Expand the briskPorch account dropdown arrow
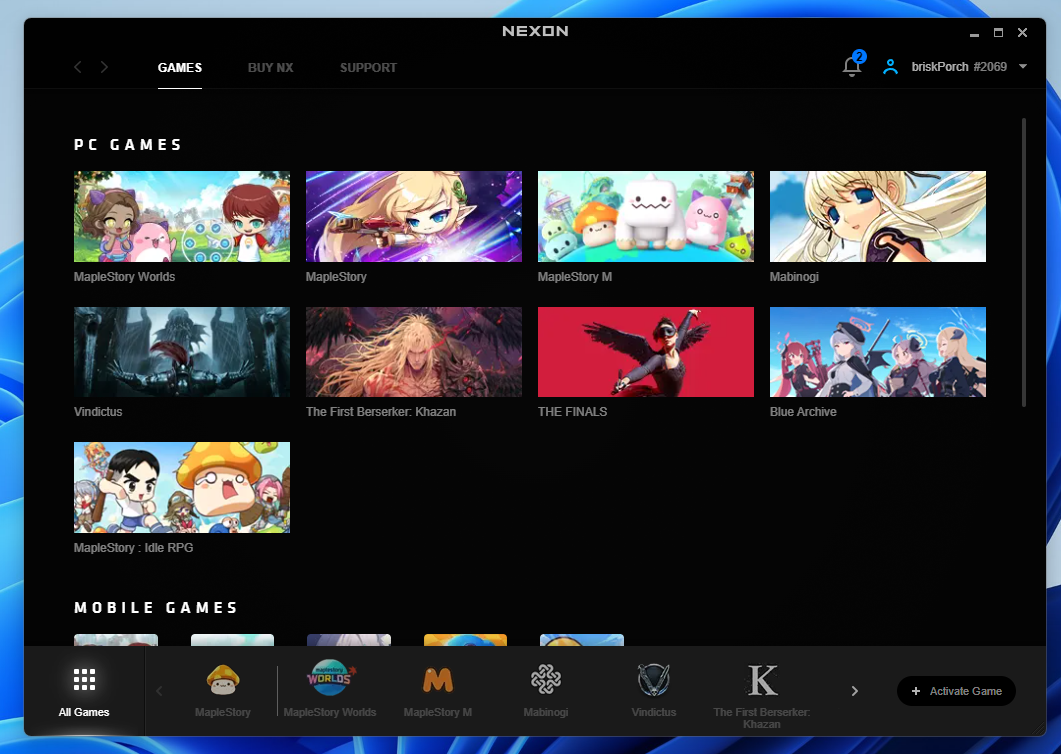 point(1023,66)
